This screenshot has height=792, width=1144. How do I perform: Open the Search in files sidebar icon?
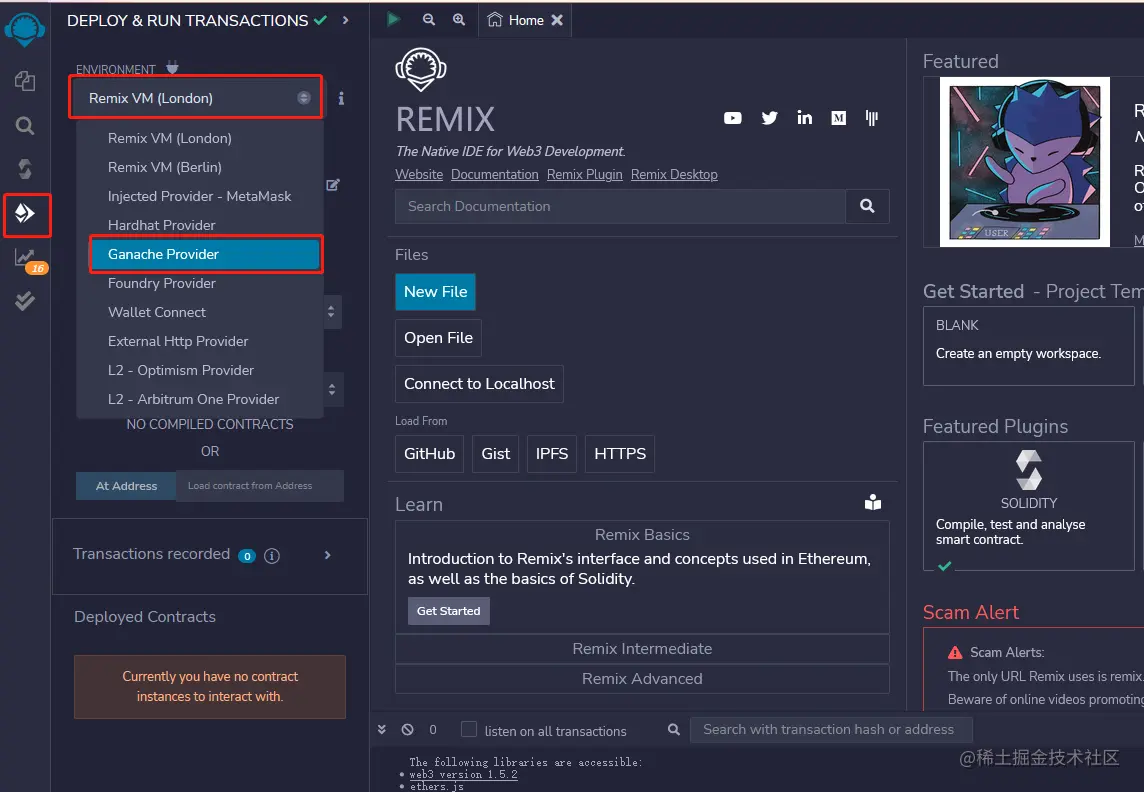click(x=25, y=125)
